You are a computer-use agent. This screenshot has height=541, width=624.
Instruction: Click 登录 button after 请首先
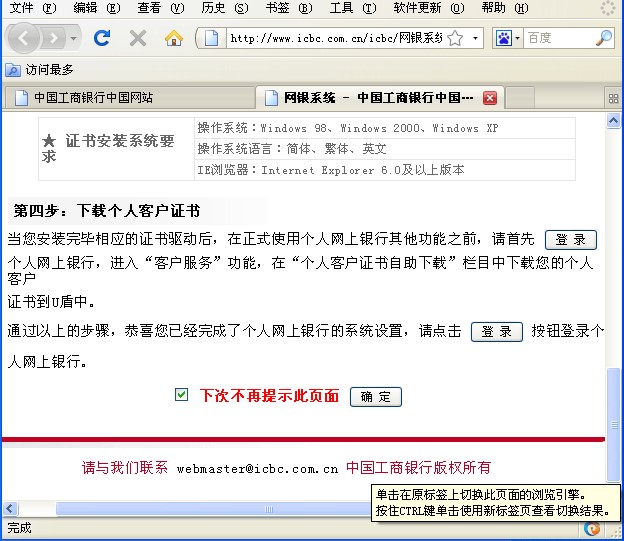click(570, 240)
